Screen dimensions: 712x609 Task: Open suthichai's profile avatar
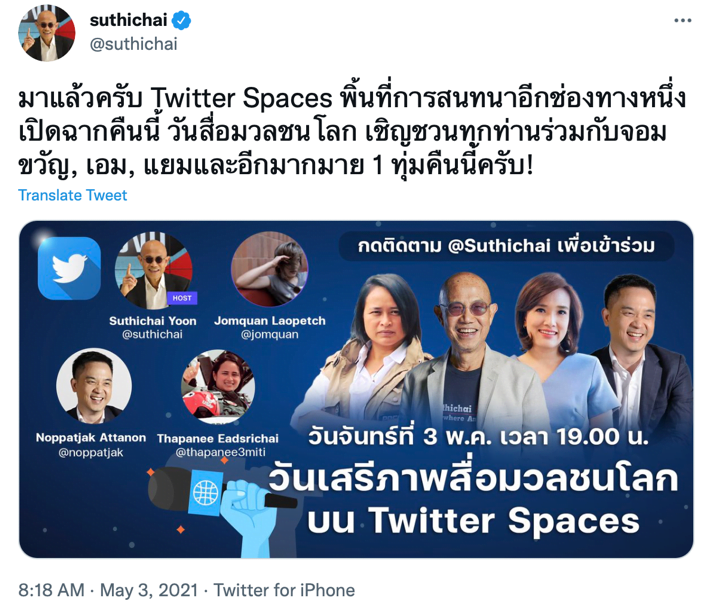pyautogui.click(x=46, y=33)
